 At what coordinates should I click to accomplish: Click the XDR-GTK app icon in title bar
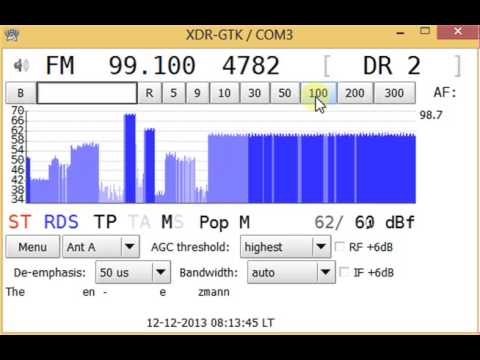[12, 34]
